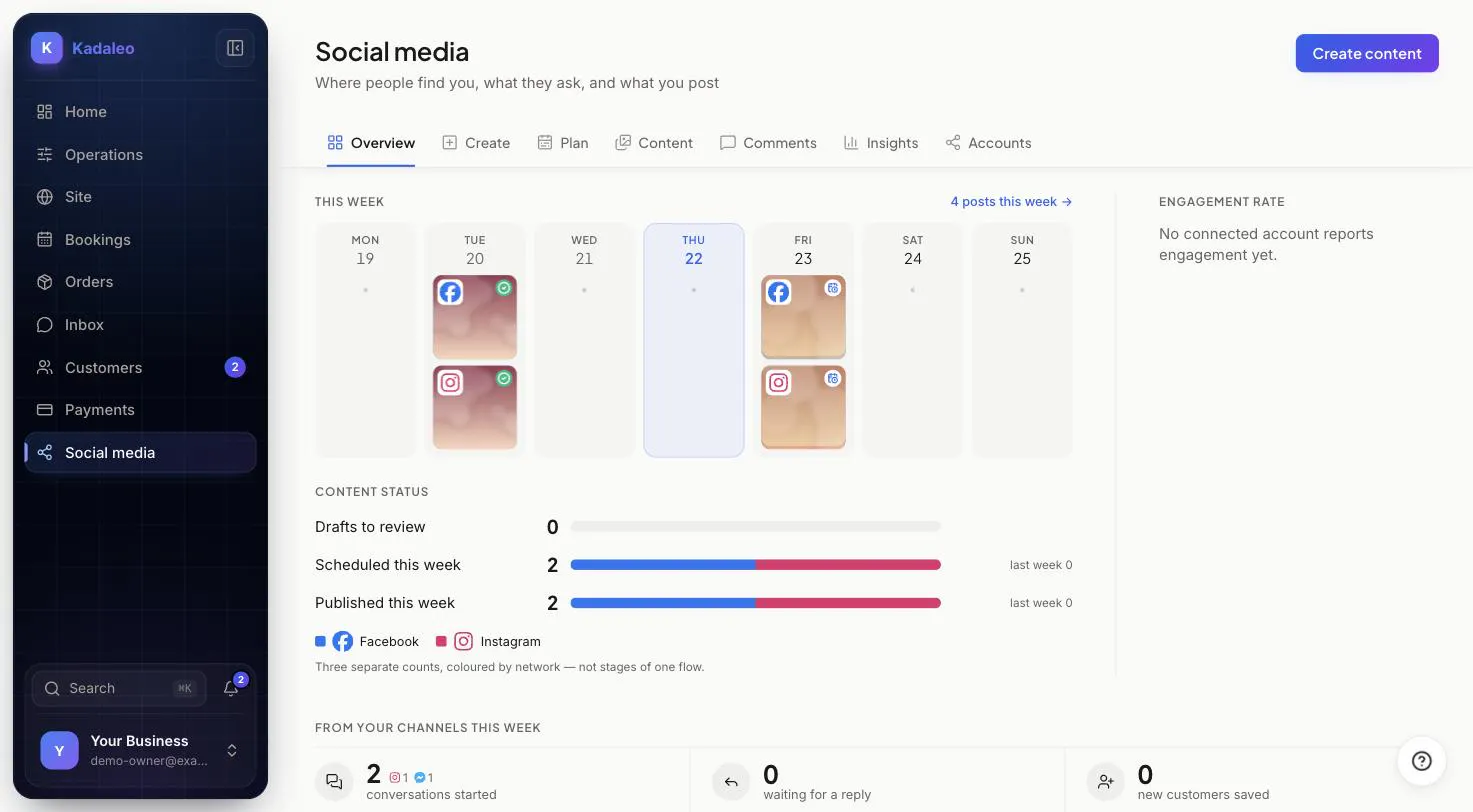This screenshot has width=1473, height=812.
Task: Click the Scheduled this week progress bar
Action: pos(756,565)
